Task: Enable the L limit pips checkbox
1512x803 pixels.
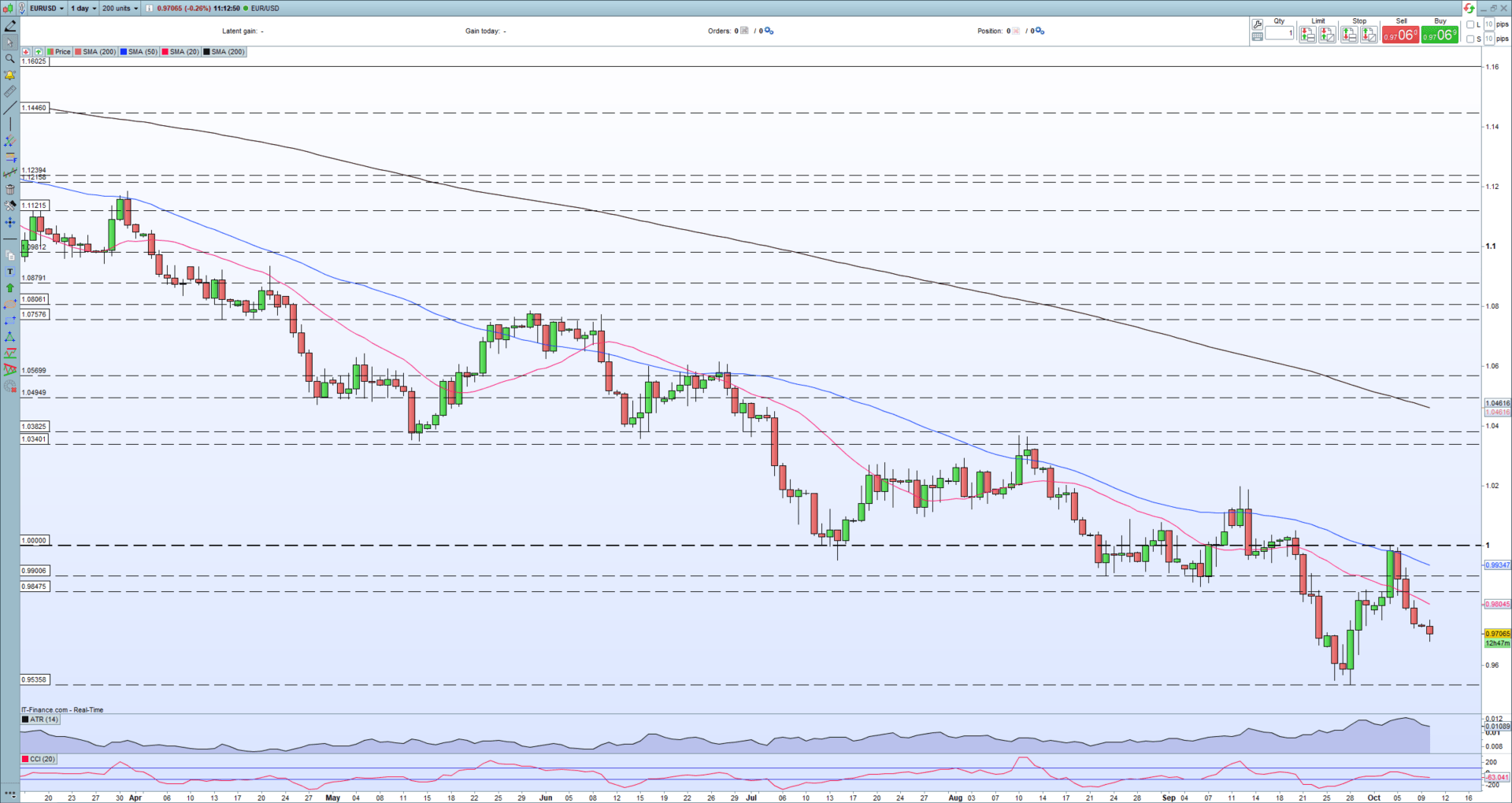Action: click(x=1470, y=24)
